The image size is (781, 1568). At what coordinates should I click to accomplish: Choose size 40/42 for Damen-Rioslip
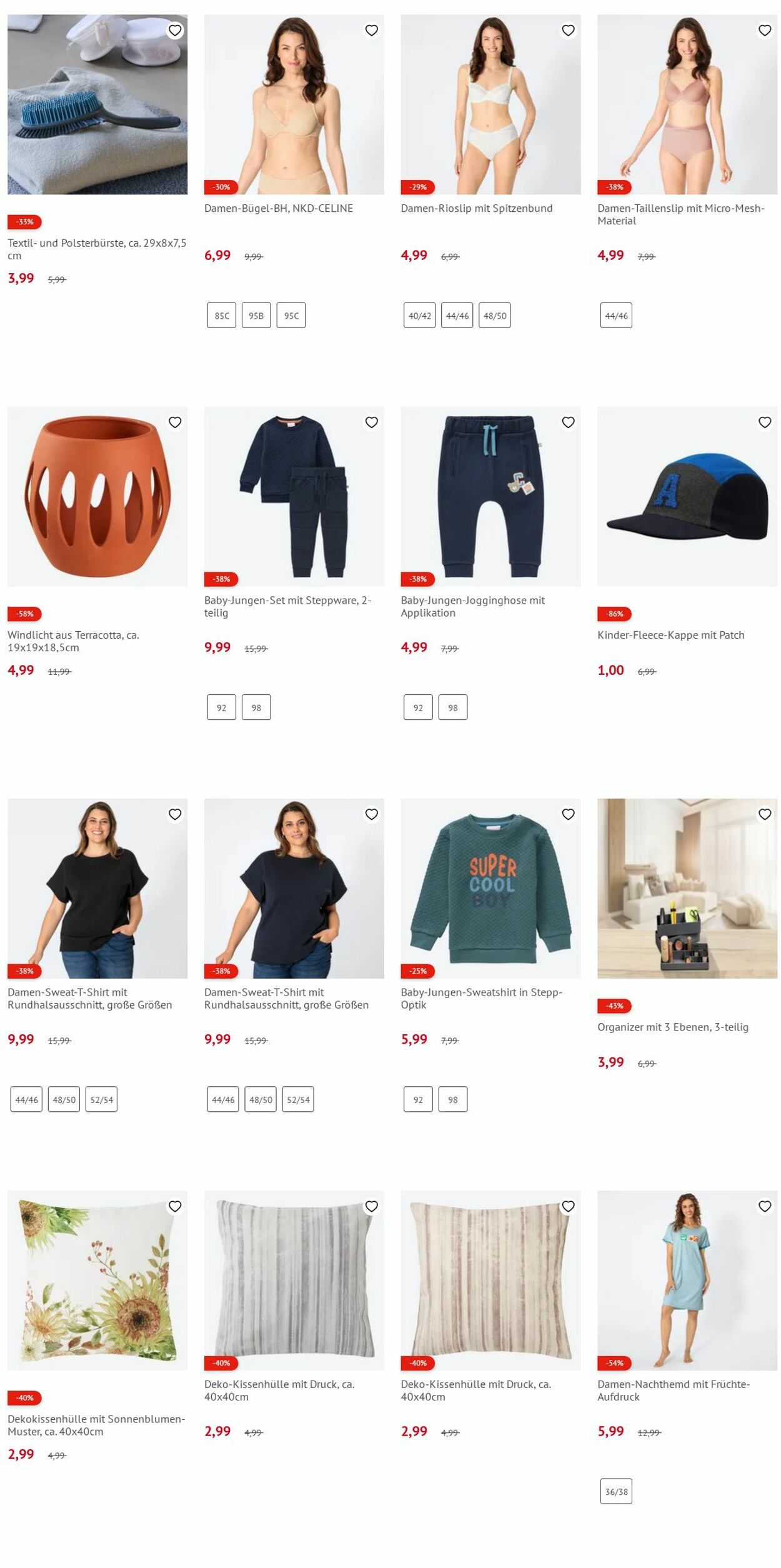[x=420, y=316]
